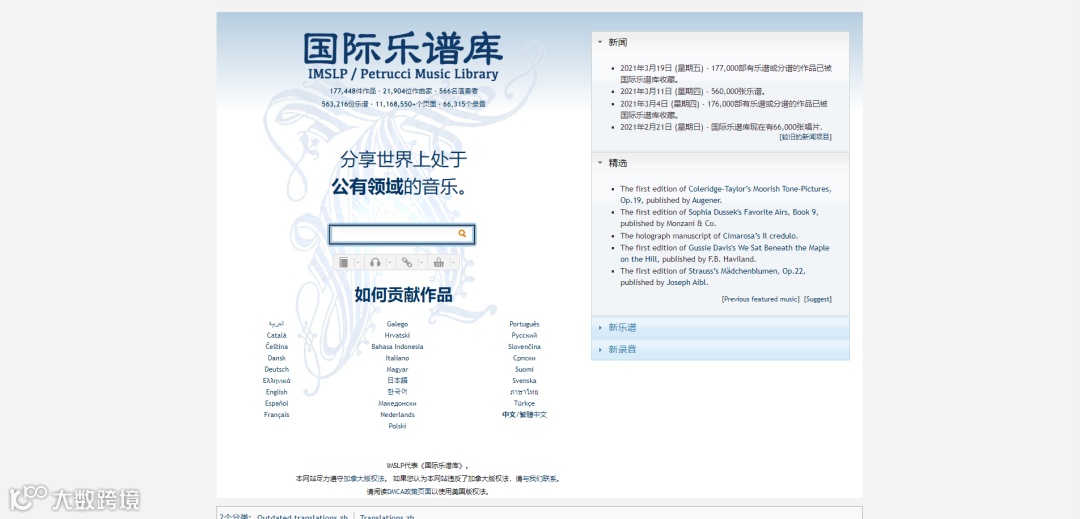The image size is (1080, 519).
Task: Open Sophia Dussek's Favorite Airs link
Action: [754, 212]
